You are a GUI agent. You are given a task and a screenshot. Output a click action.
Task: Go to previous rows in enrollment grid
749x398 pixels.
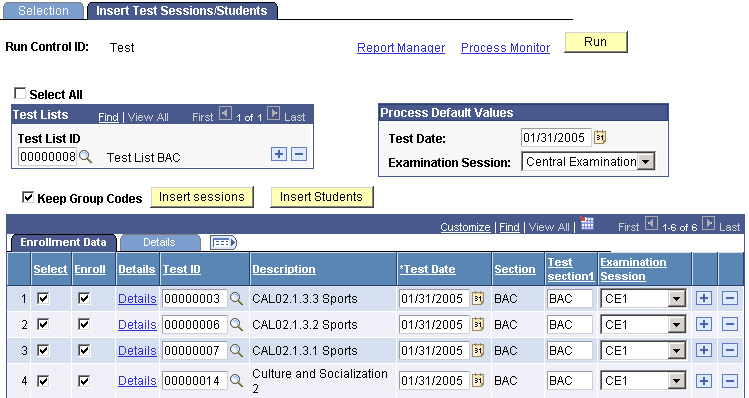tap(651, 223)
